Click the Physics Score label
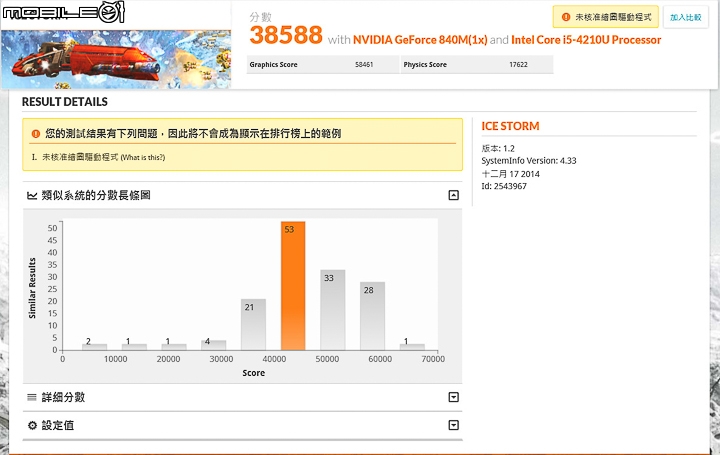Screen dimensions: 720x455 click(425, 65)
